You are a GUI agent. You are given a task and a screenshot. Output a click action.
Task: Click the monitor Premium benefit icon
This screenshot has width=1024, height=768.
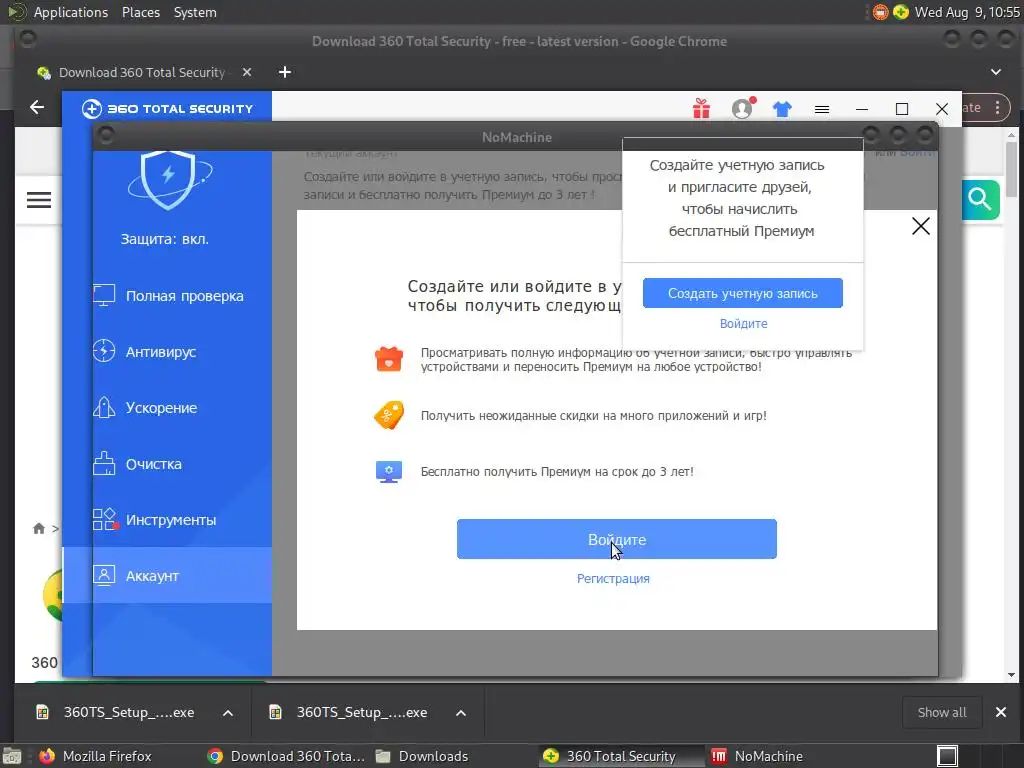coord(389,472)
